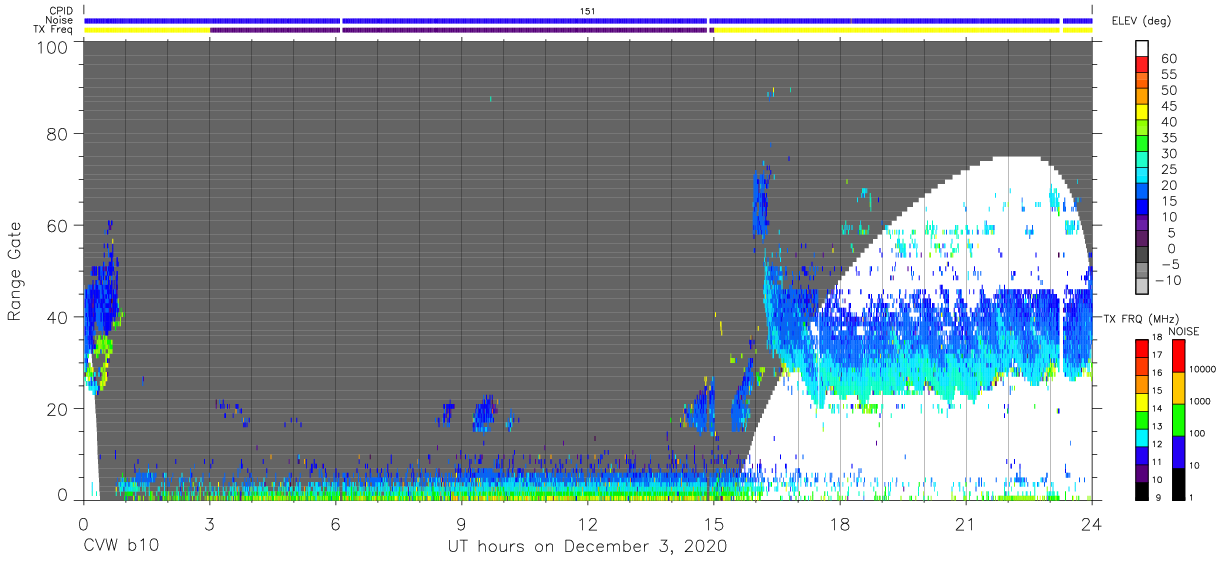Click the UT hour tick 3
This screenshot has width=1228, height=567.
pos(209,523)
